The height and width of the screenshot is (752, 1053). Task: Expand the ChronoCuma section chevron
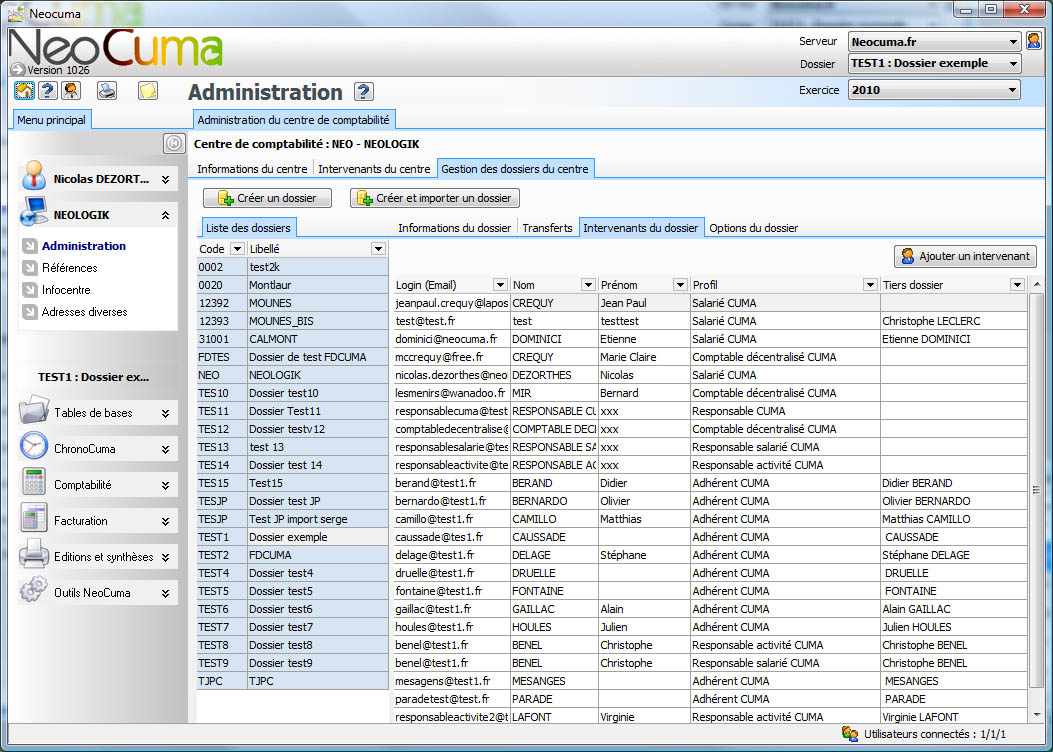(x=165, y=449)
